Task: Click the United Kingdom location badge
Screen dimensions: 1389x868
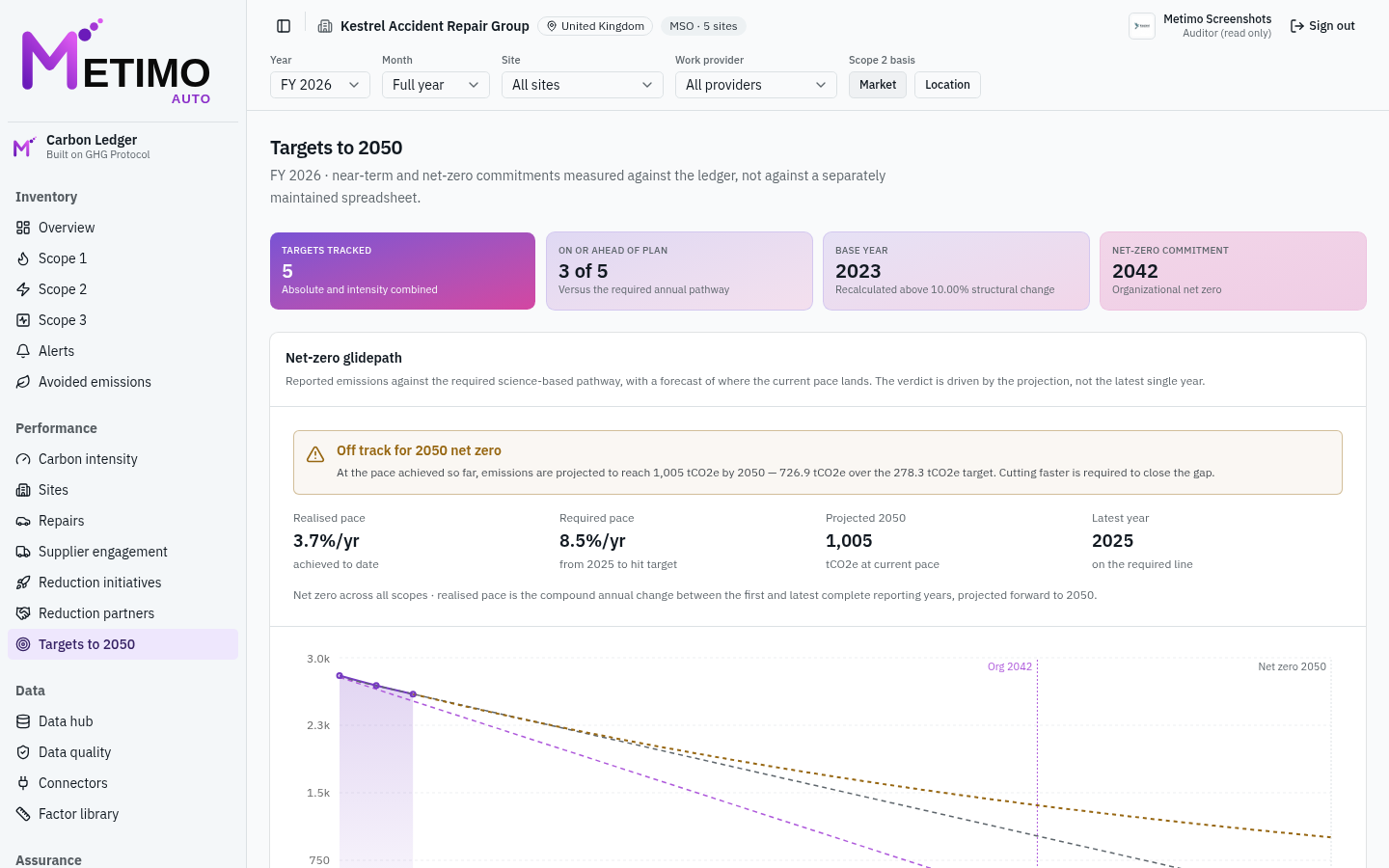Action: tap(595, 26)
